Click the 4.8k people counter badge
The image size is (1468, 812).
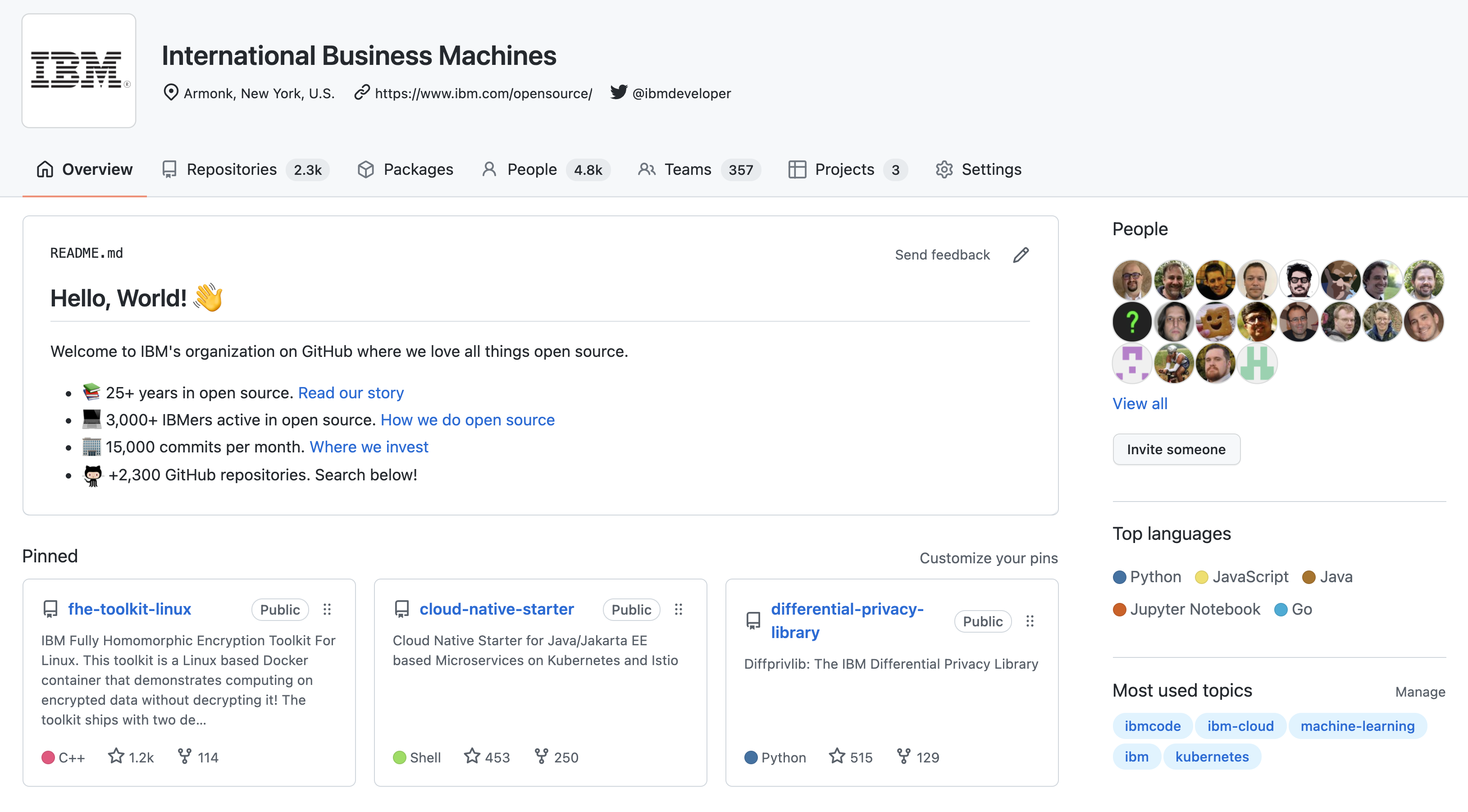click(x=588, y=170)
